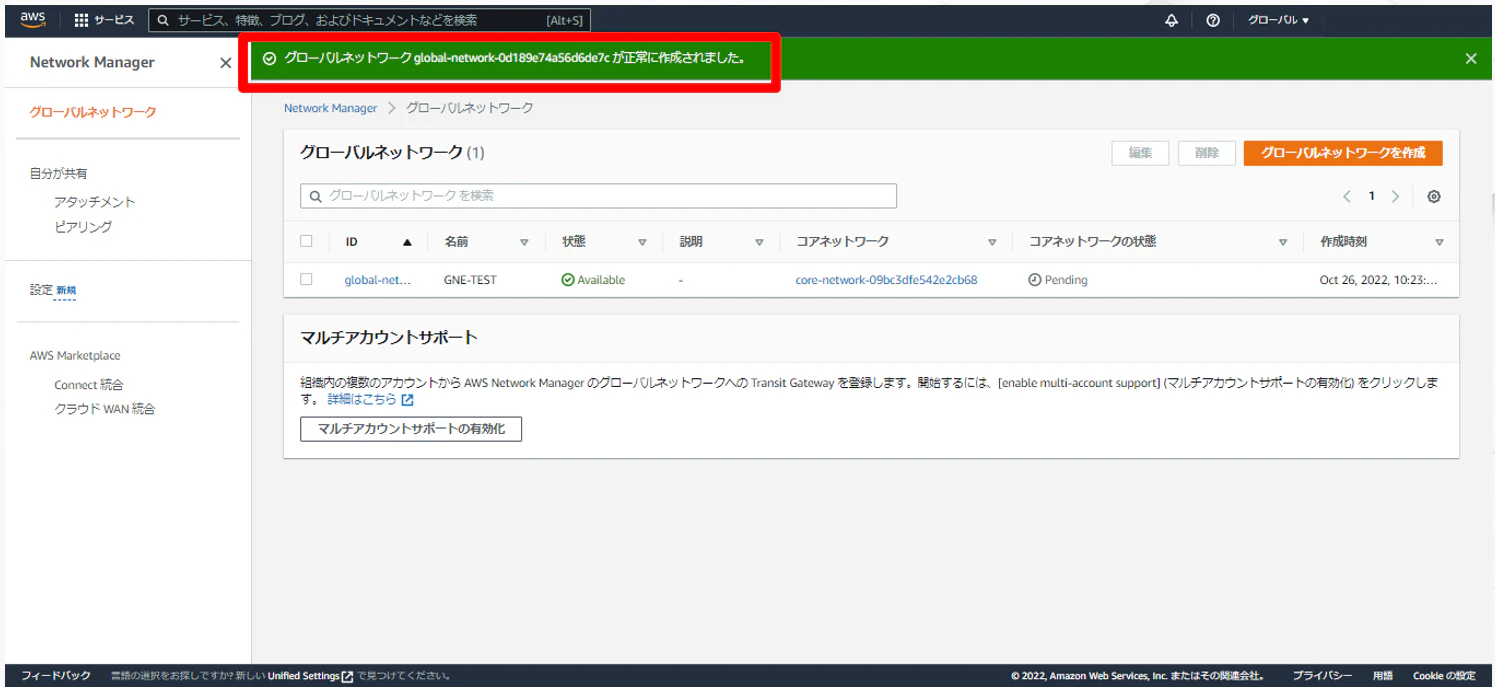Screen dimensions: 1495x687
Task: Click the Pending core network status
Action: tap(1058, 280)
